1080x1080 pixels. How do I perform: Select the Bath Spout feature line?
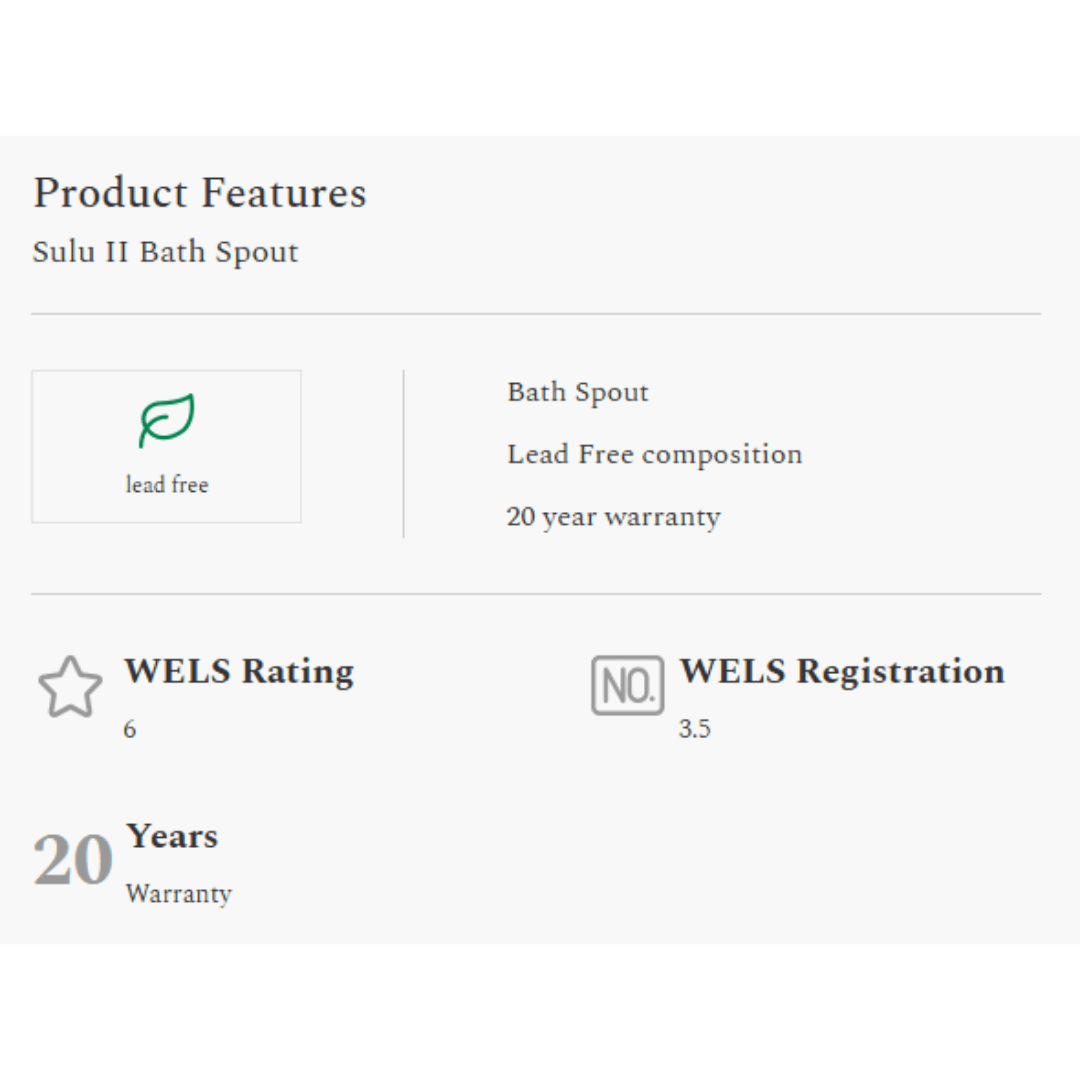(577, 392)
